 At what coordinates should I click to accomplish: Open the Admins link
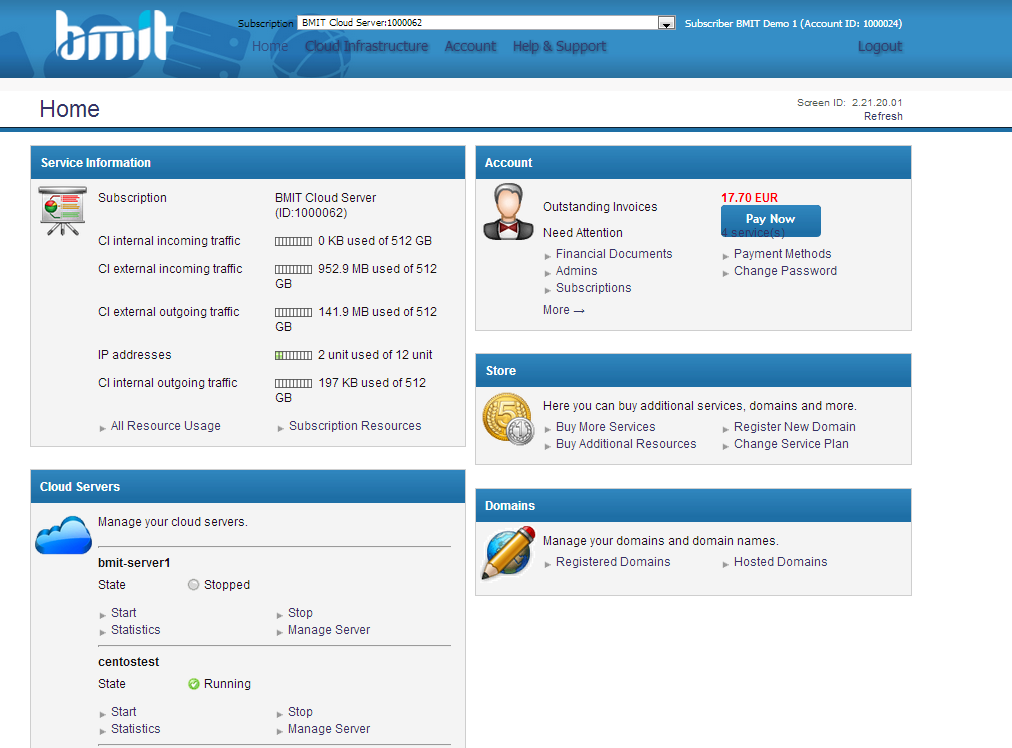pyautogui.click(x=576, y=271)
